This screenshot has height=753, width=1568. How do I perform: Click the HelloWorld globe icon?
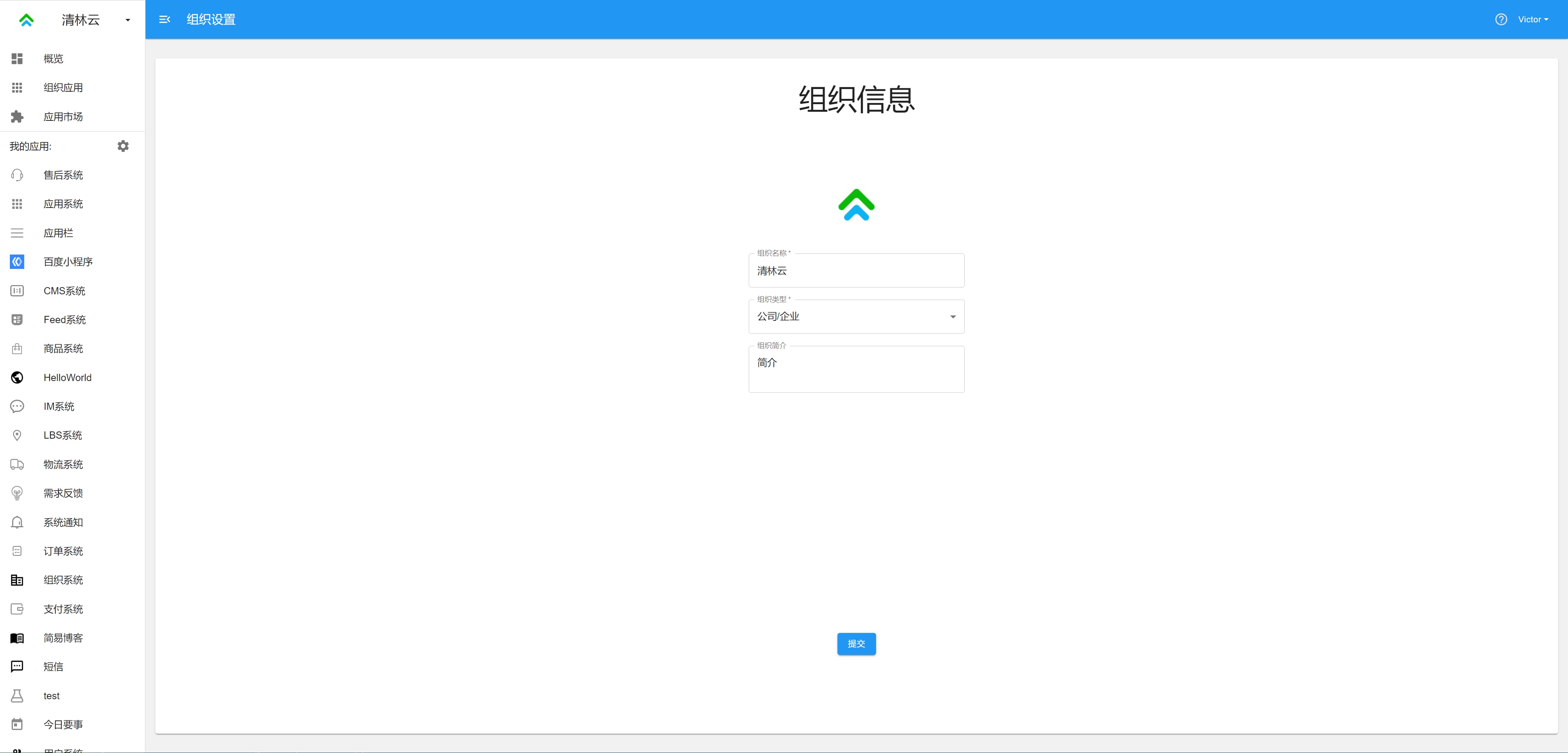click(x=17, y=378)
